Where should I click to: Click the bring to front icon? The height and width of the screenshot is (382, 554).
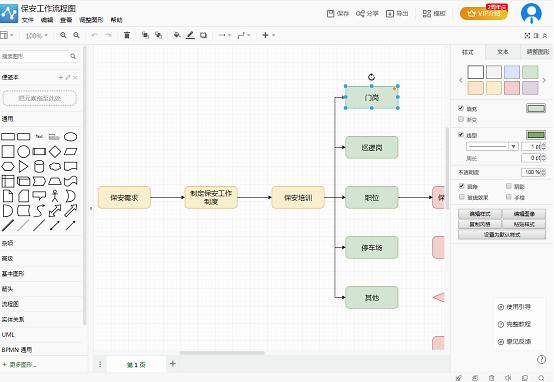(145, 35)
